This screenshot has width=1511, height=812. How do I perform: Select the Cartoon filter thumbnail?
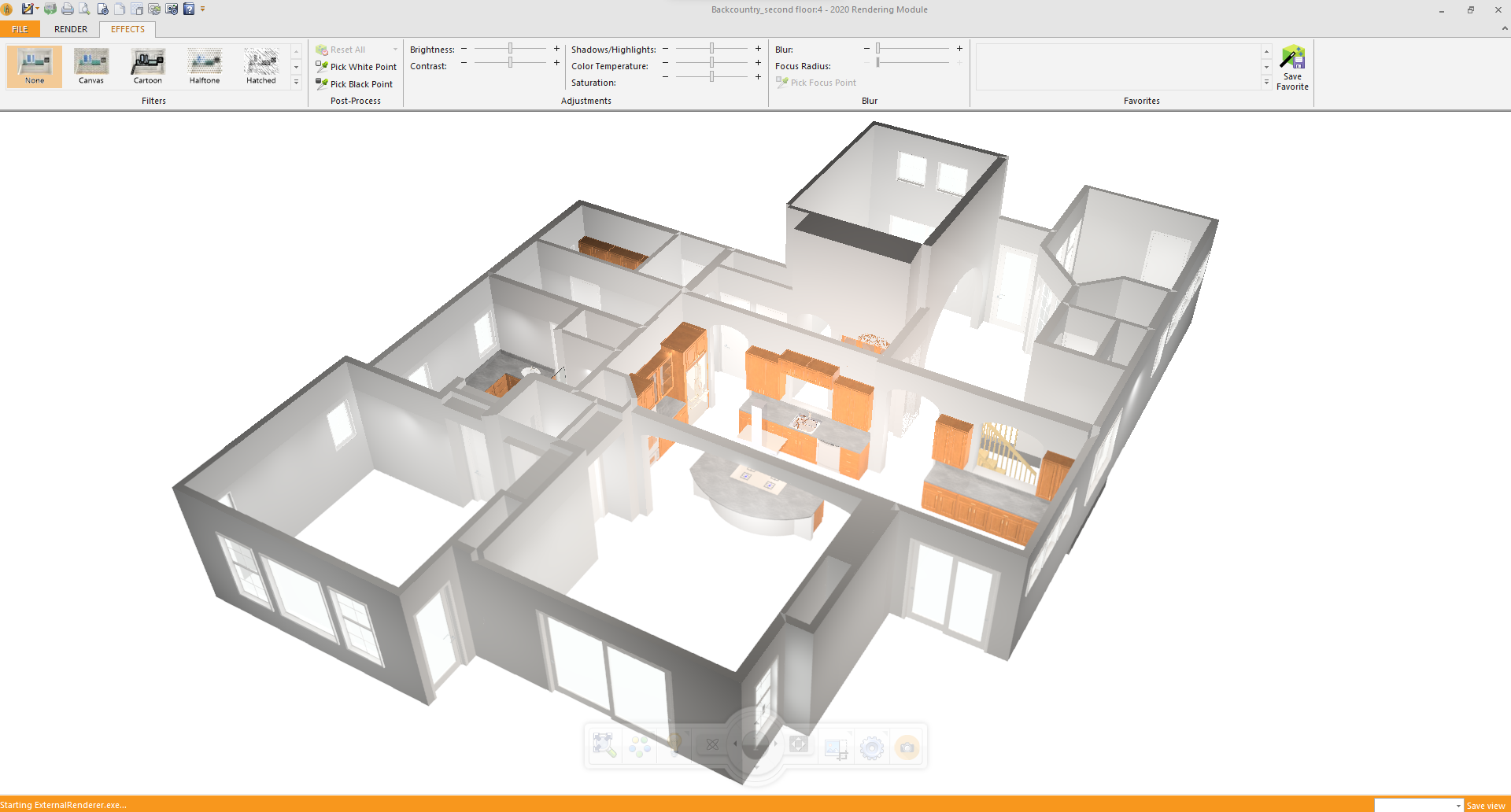pyautogui.click(x=148, y=66)
